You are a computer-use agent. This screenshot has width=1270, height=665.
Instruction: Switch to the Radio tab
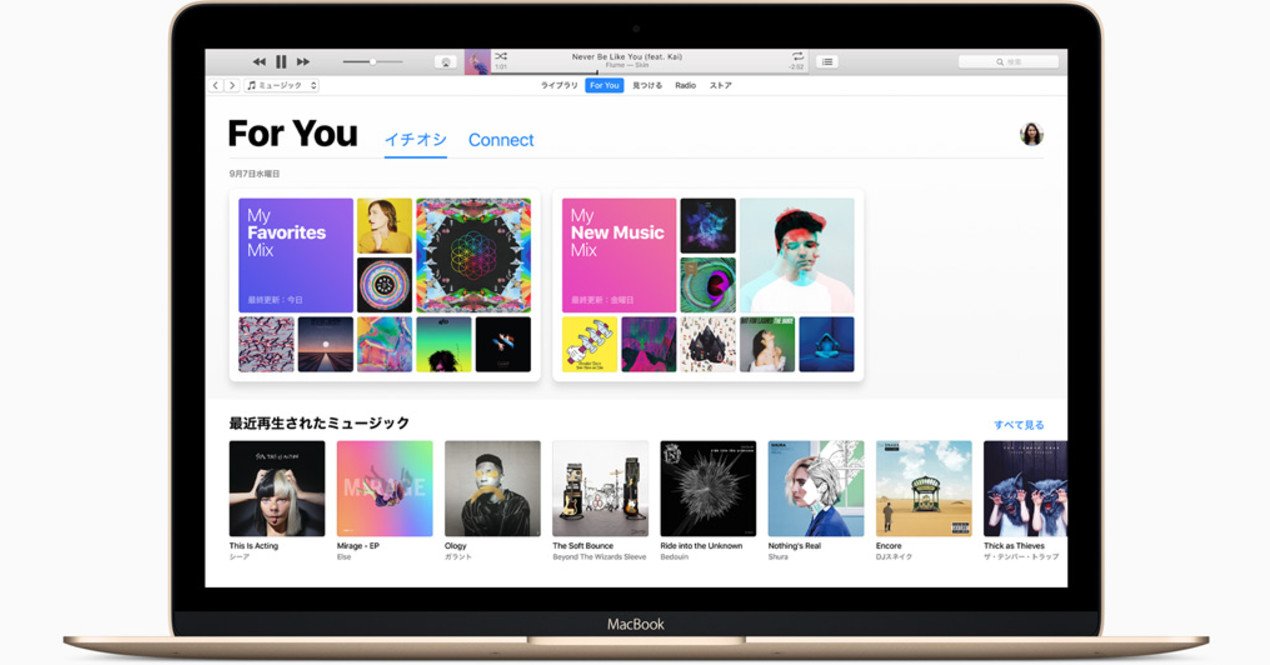685,86
